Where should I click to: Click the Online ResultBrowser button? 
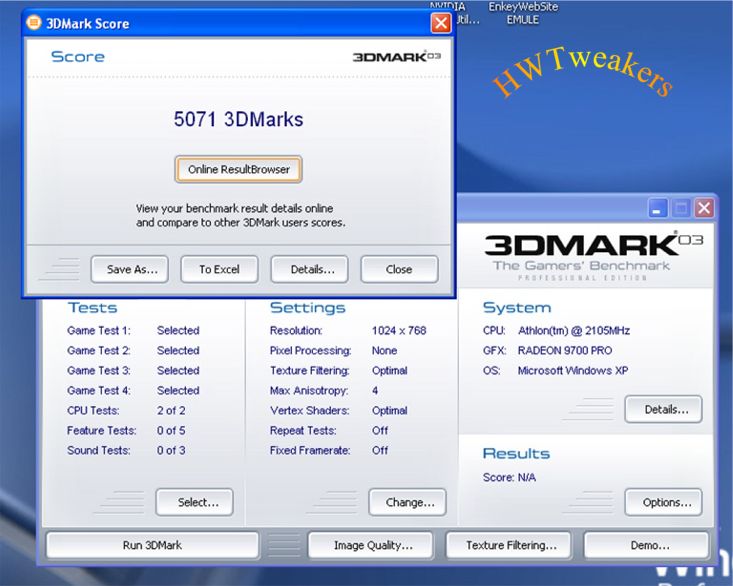click(238, 169)
